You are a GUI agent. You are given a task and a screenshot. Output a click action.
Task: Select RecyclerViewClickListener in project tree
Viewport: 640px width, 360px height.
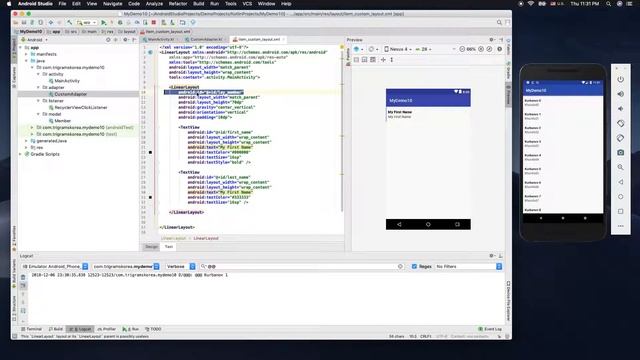click(81, 107)
